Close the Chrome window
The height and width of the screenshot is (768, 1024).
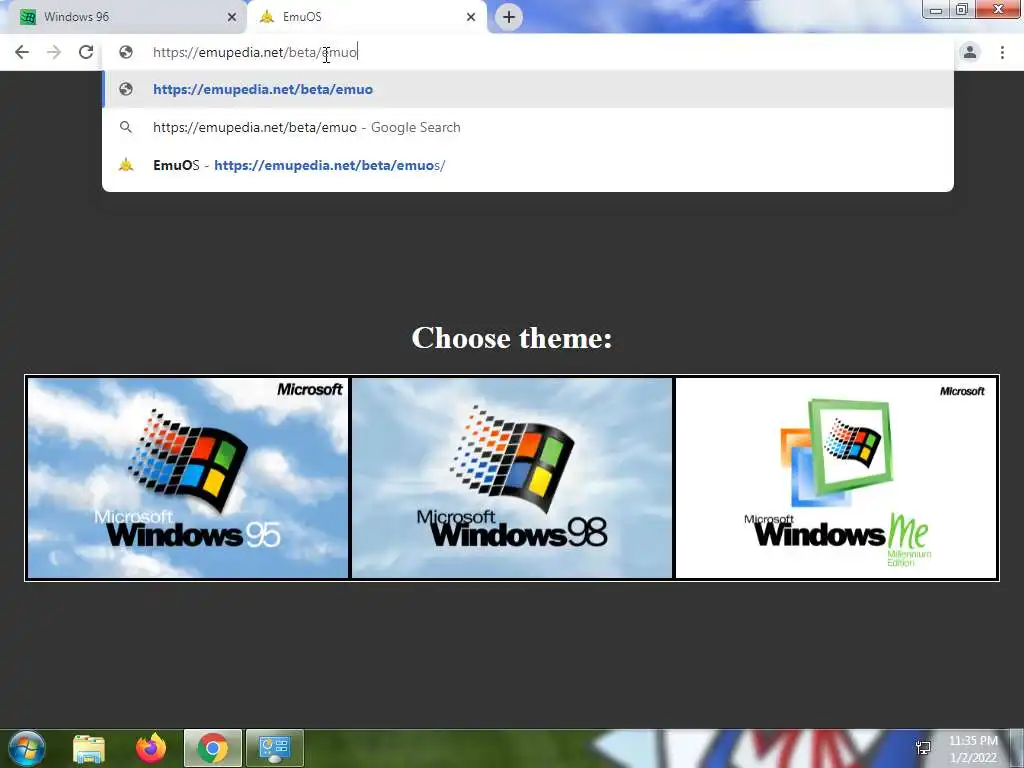coord(999,9)
